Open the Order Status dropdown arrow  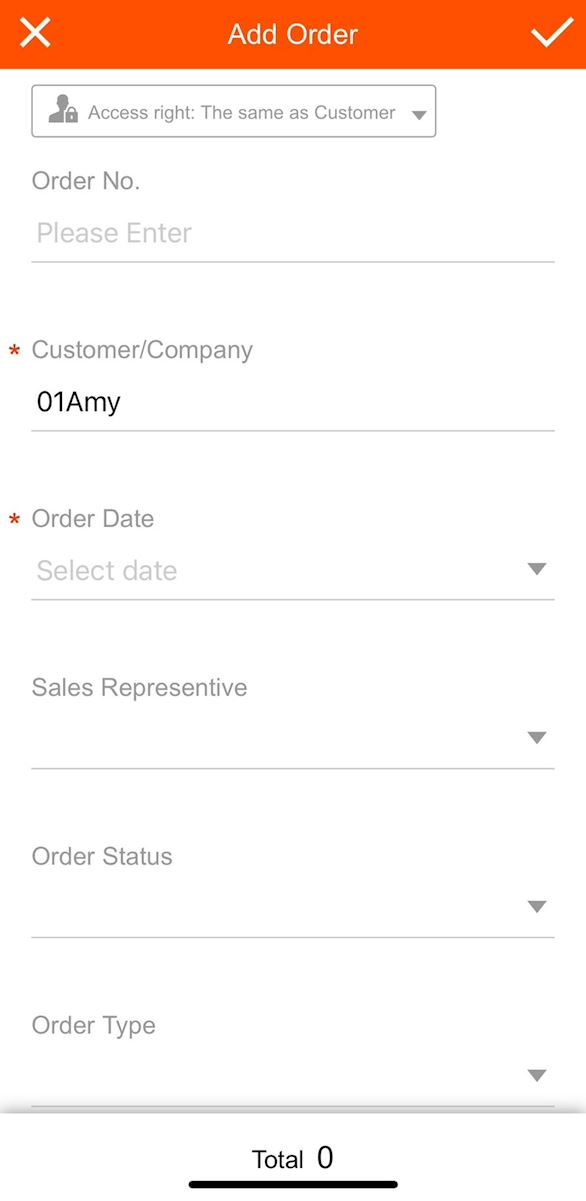tap(537, 907)
